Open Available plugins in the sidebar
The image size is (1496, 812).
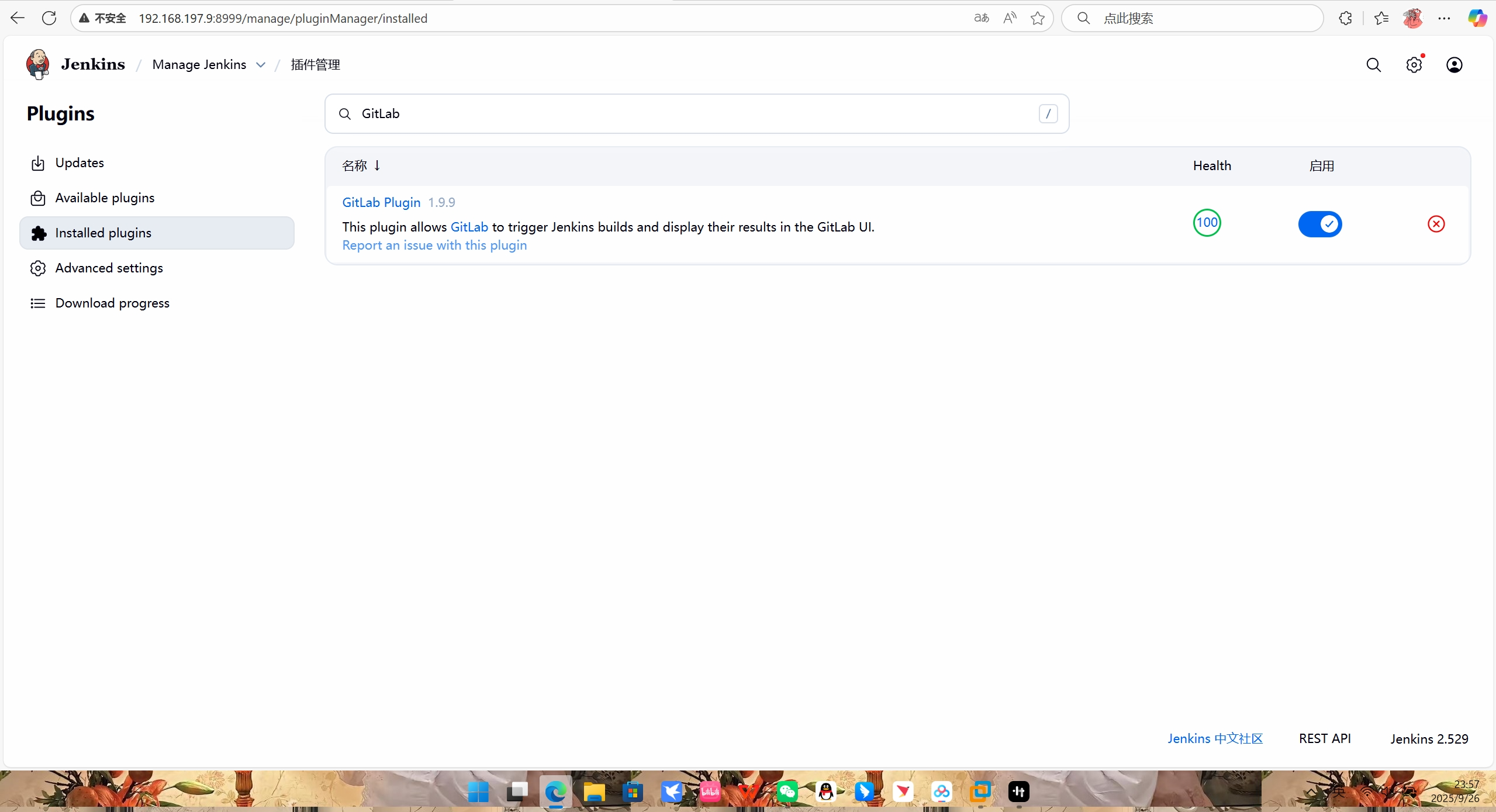157,198
